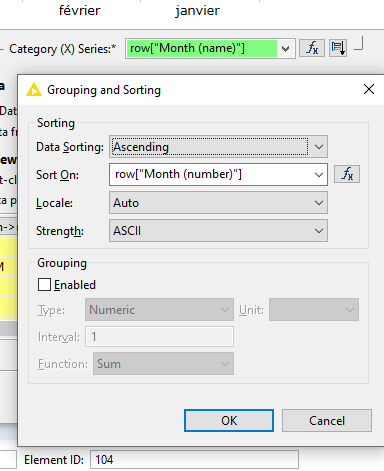Open the Strength ASCII dropdown

[x=218, y=231]
